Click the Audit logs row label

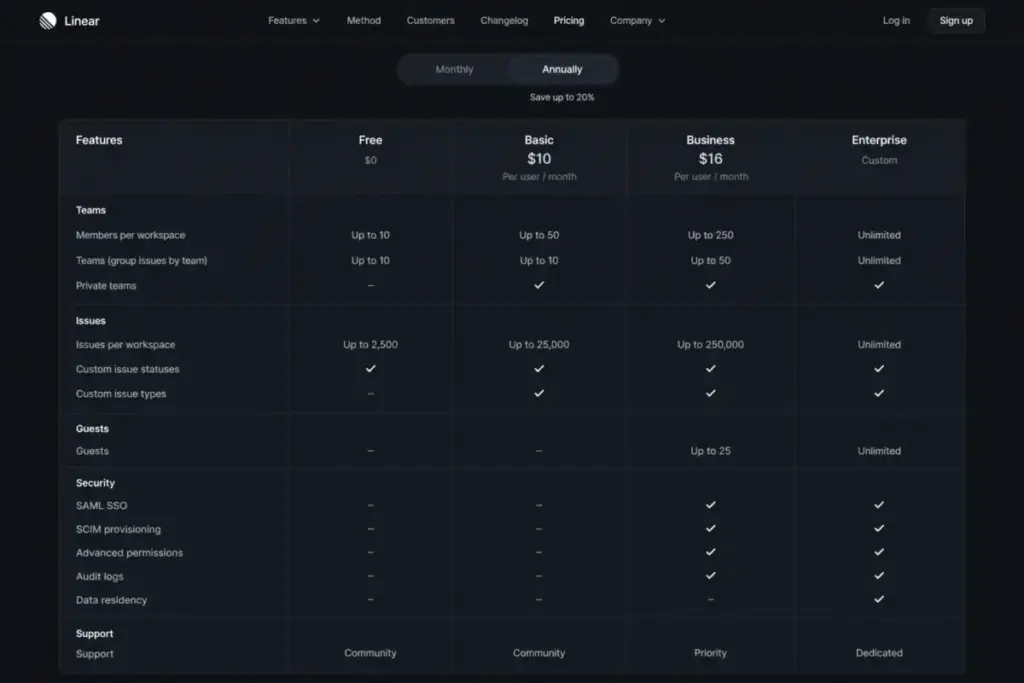tap(99, 577)
